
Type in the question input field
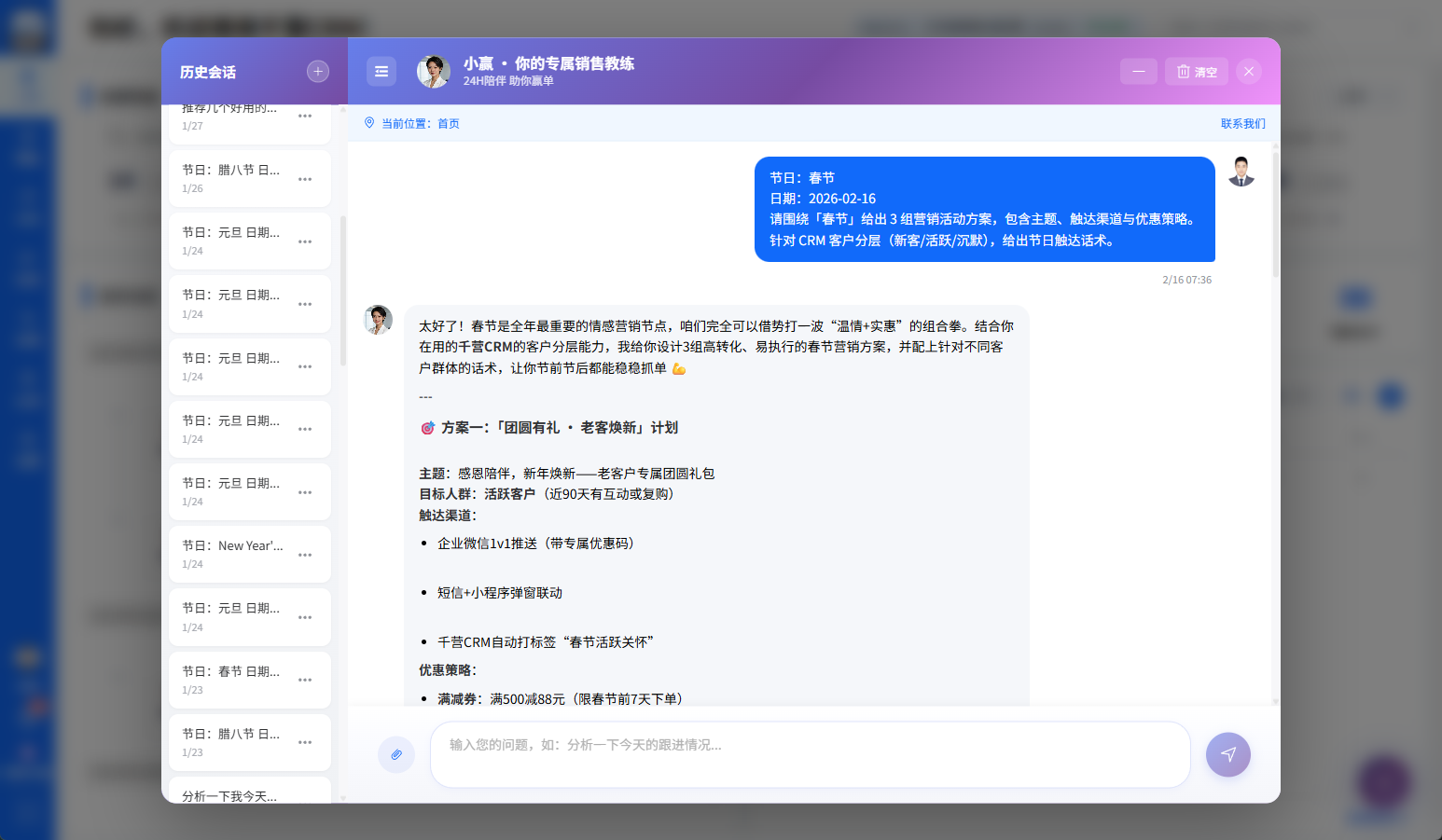click(x=810, y=754)
